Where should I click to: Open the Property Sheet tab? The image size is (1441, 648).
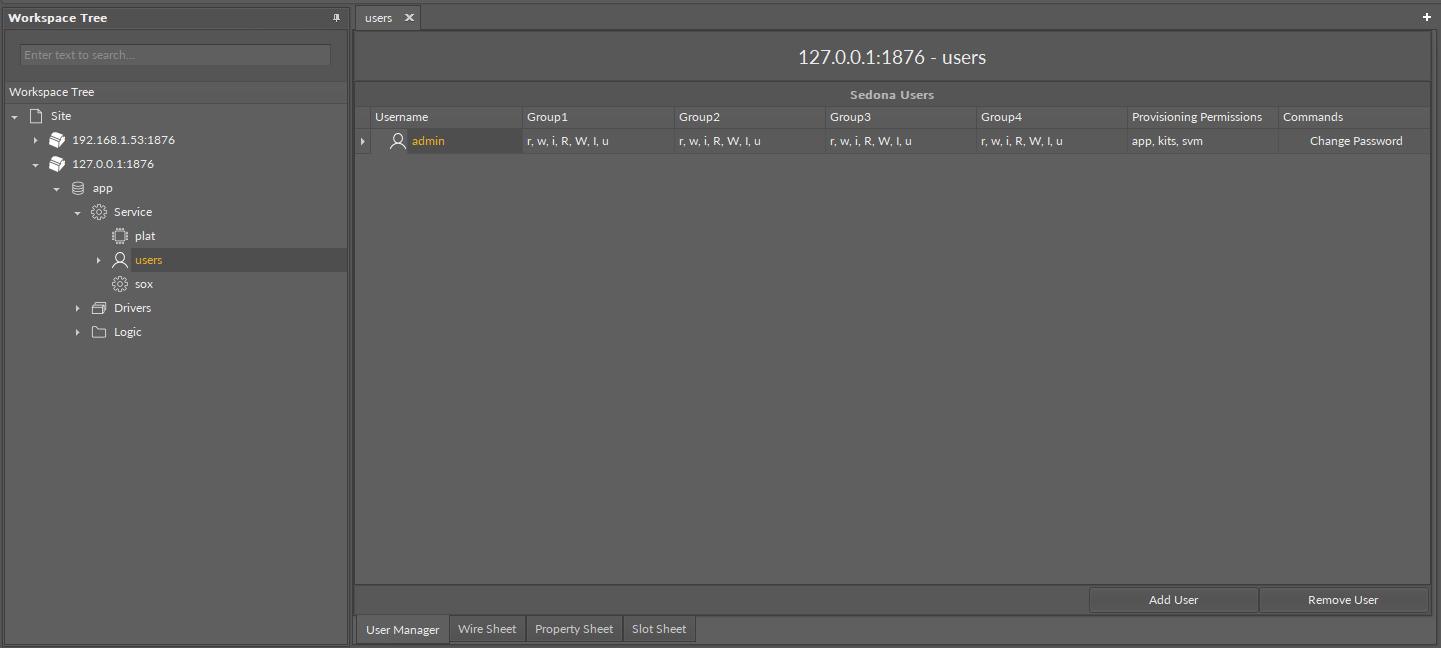(x=574, y=629)
